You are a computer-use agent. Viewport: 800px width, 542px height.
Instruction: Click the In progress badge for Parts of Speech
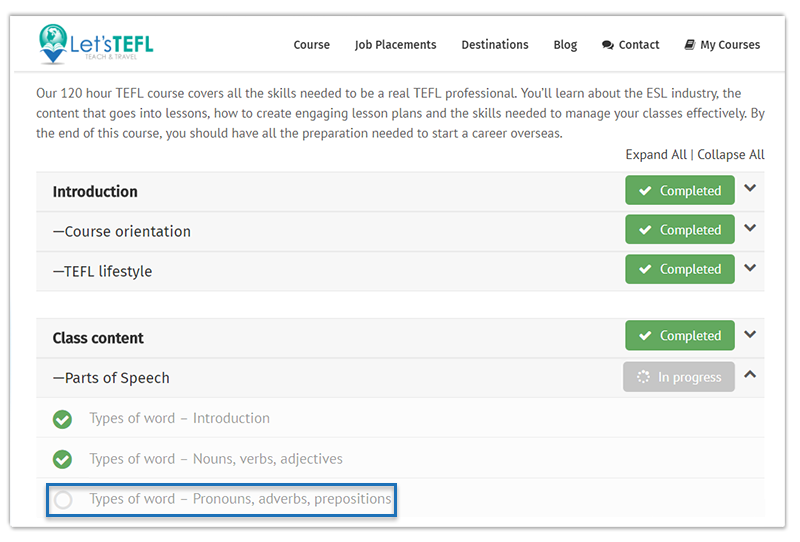coord(679,377)
